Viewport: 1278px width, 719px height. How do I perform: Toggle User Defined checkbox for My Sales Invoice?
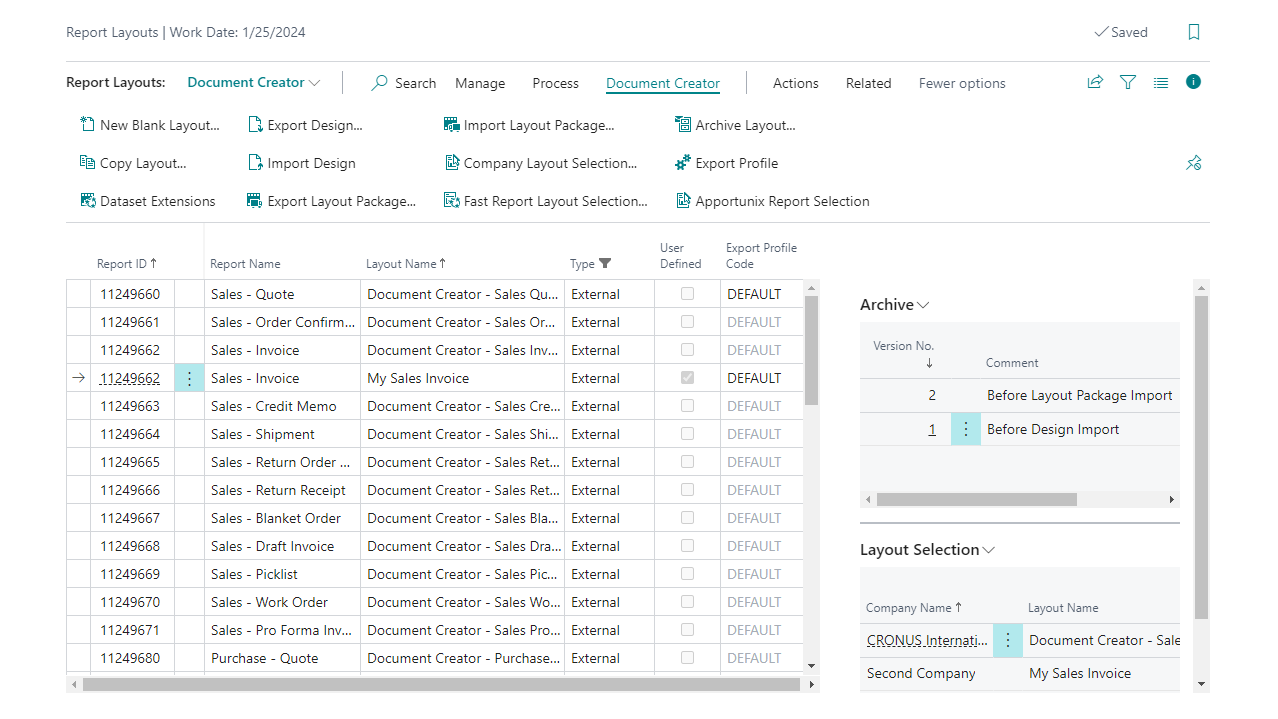click(x=687, y=378)
